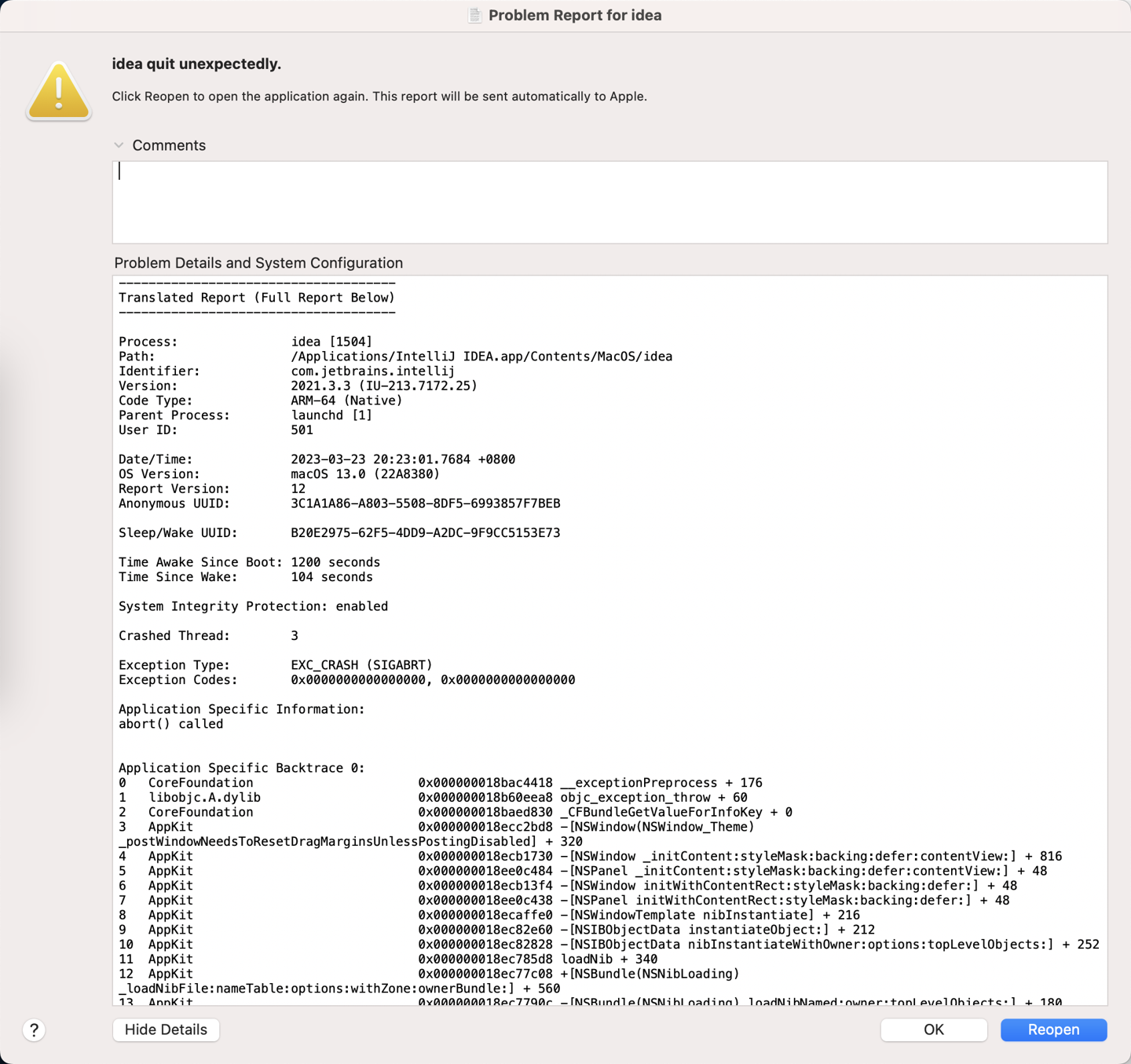Image resolution: width=1131 pixels, height=1064 pixels.
Task: Click parent process 'launchd [1]'
Action: click(331, 415)
